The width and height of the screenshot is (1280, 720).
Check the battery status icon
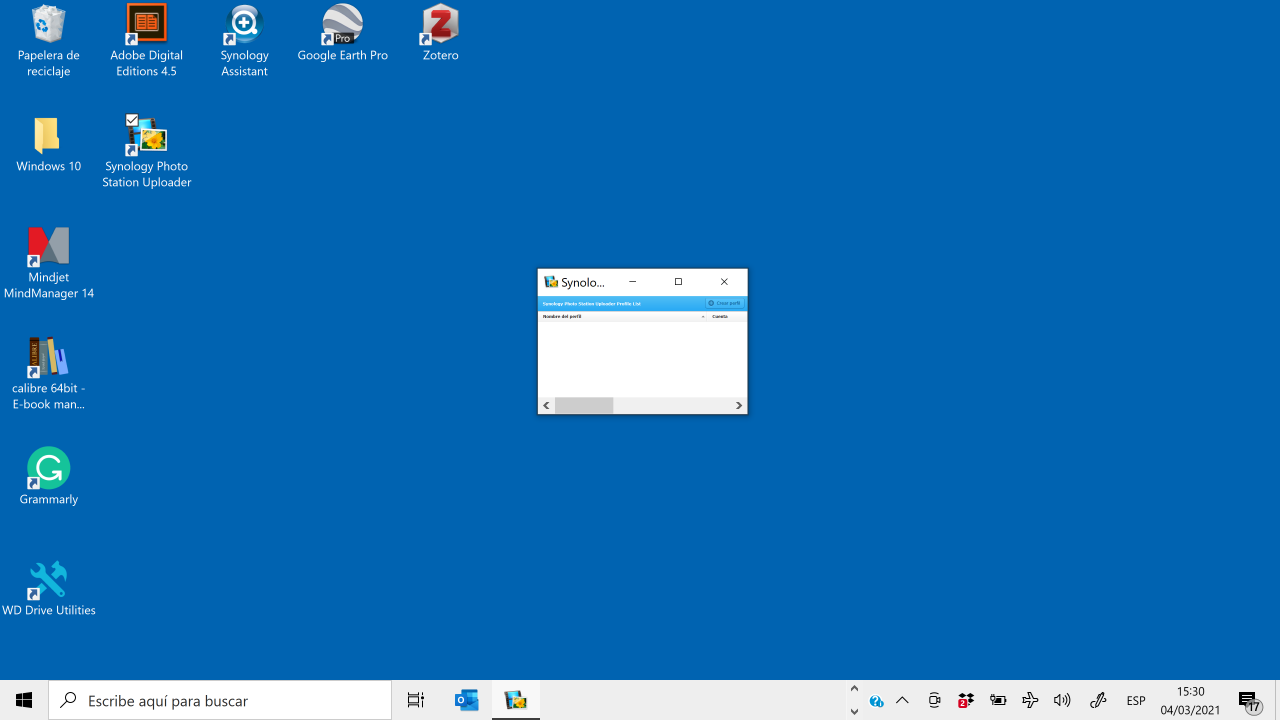tap(998, 700)
